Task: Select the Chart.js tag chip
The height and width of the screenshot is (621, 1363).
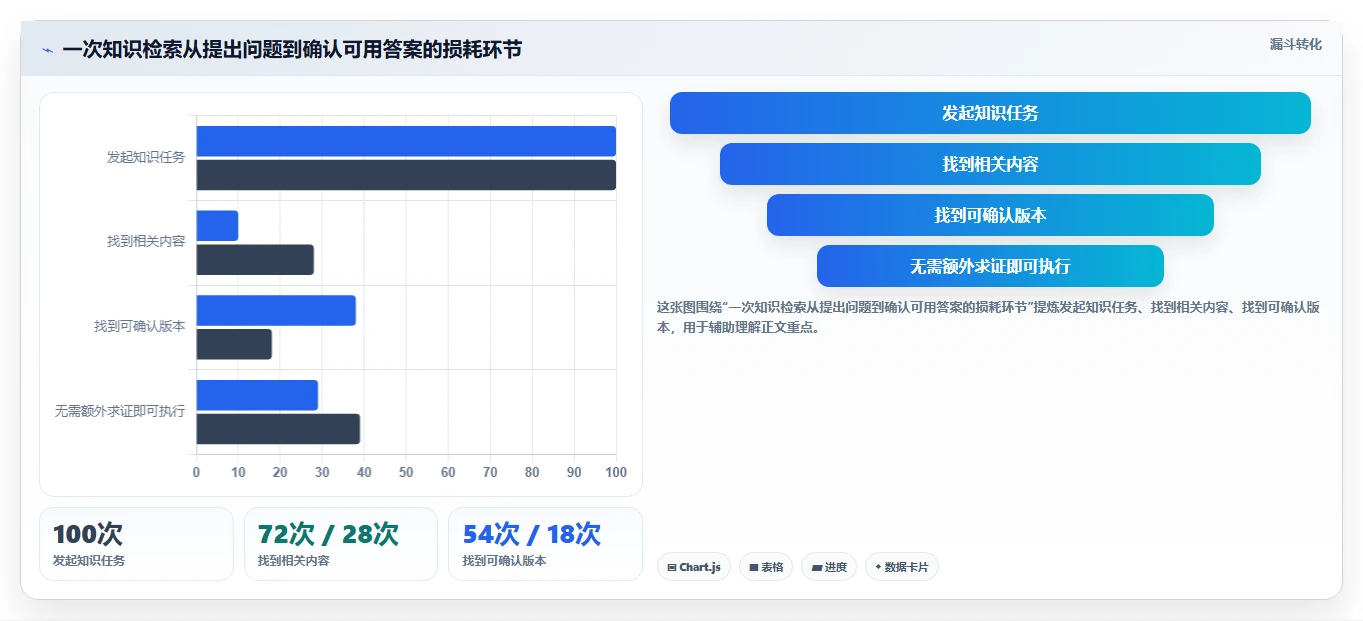Action: [x=694, y=567]
